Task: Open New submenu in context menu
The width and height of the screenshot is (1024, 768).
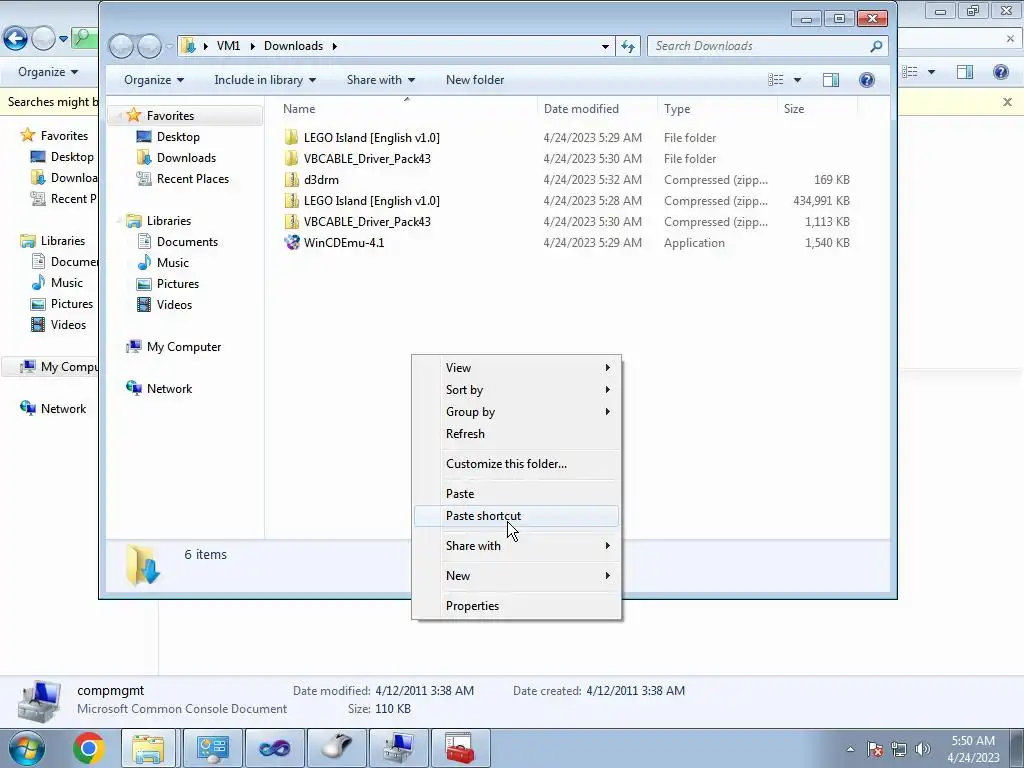Action: coord(516,576)
